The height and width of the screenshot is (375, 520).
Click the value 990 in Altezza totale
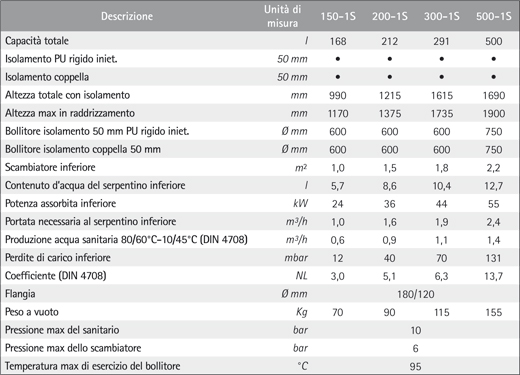click(x=338, y=96)
